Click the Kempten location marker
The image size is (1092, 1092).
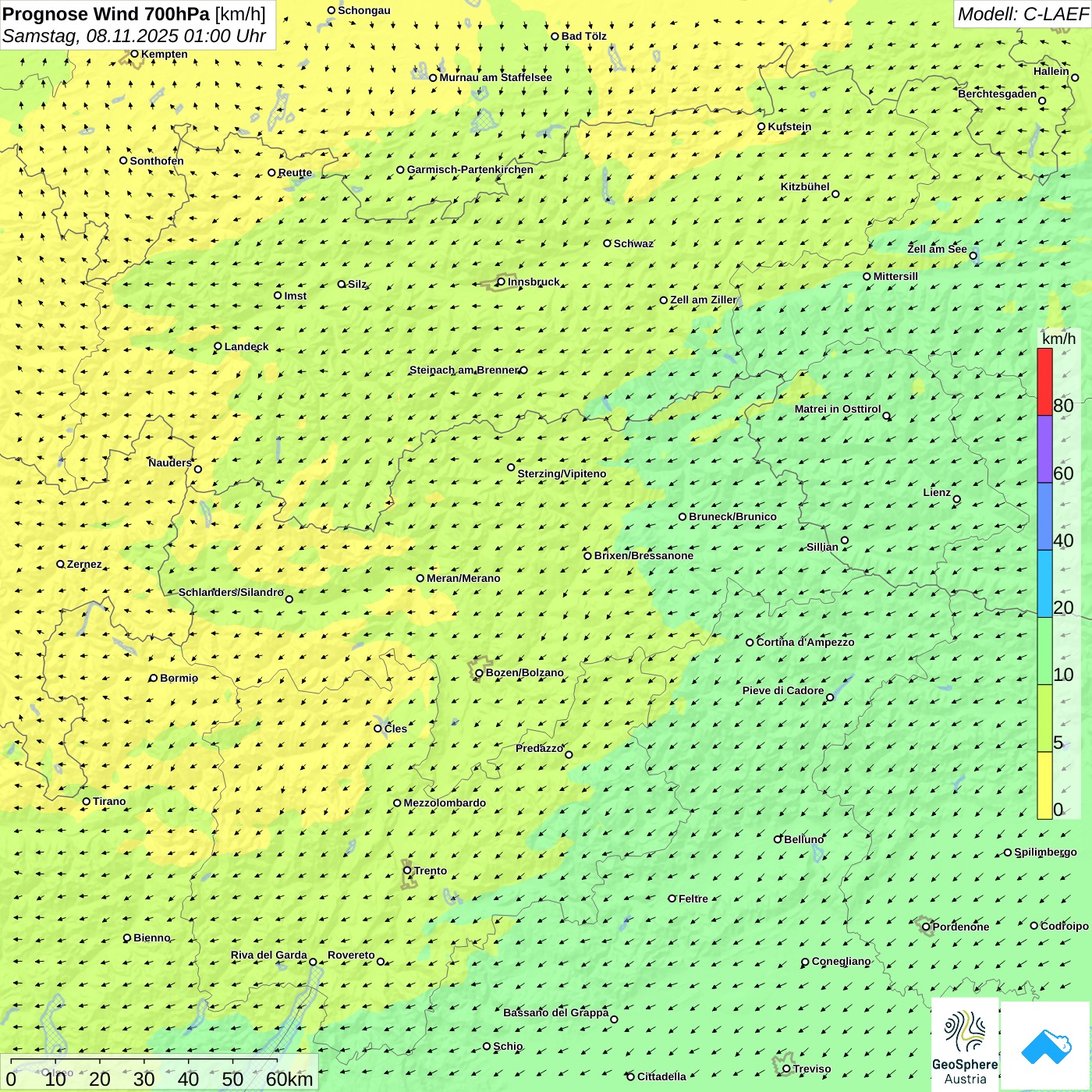[x=134, y=54]
